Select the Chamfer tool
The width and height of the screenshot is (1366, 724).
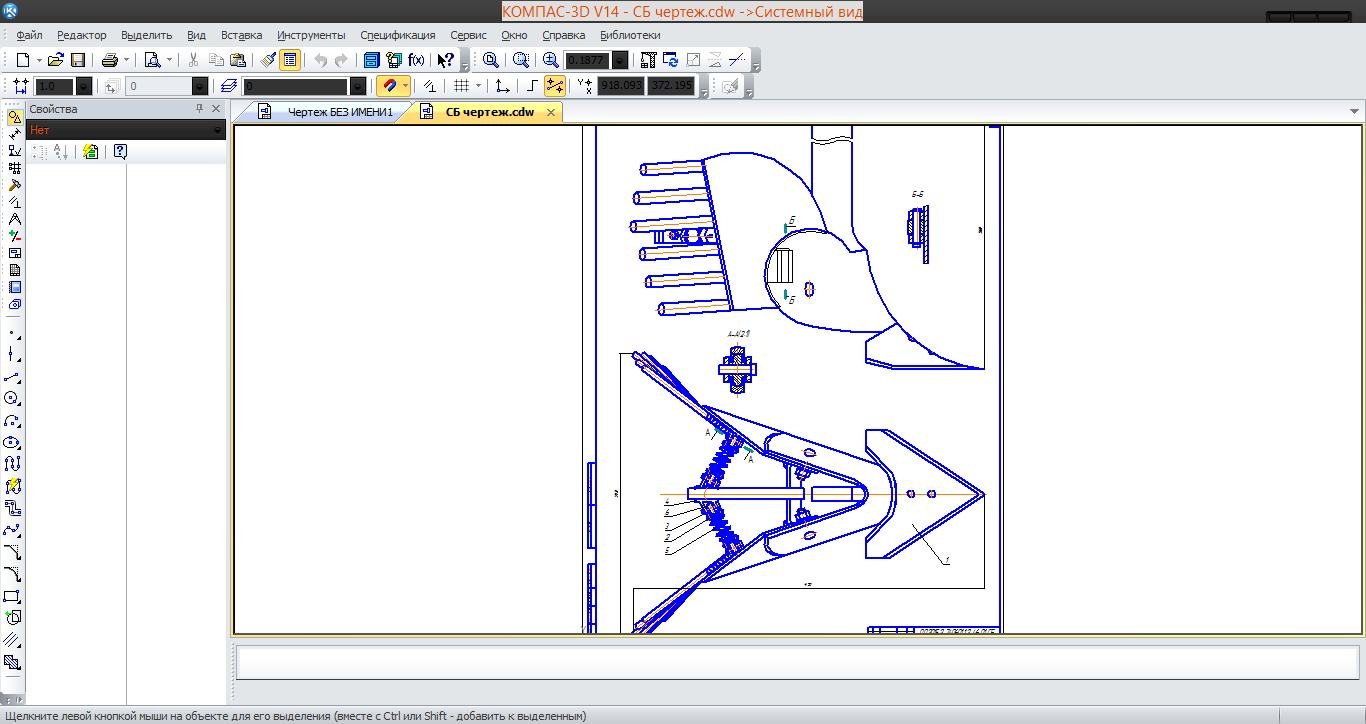[x=13, y=552]
